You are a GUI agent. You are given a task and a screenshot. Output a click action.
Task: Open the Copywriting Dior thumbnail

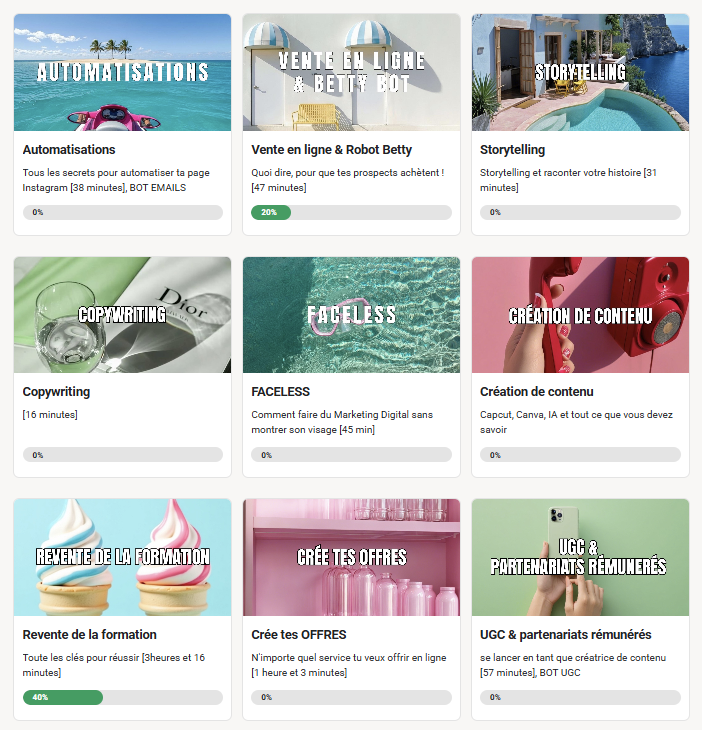coord(122,315)
